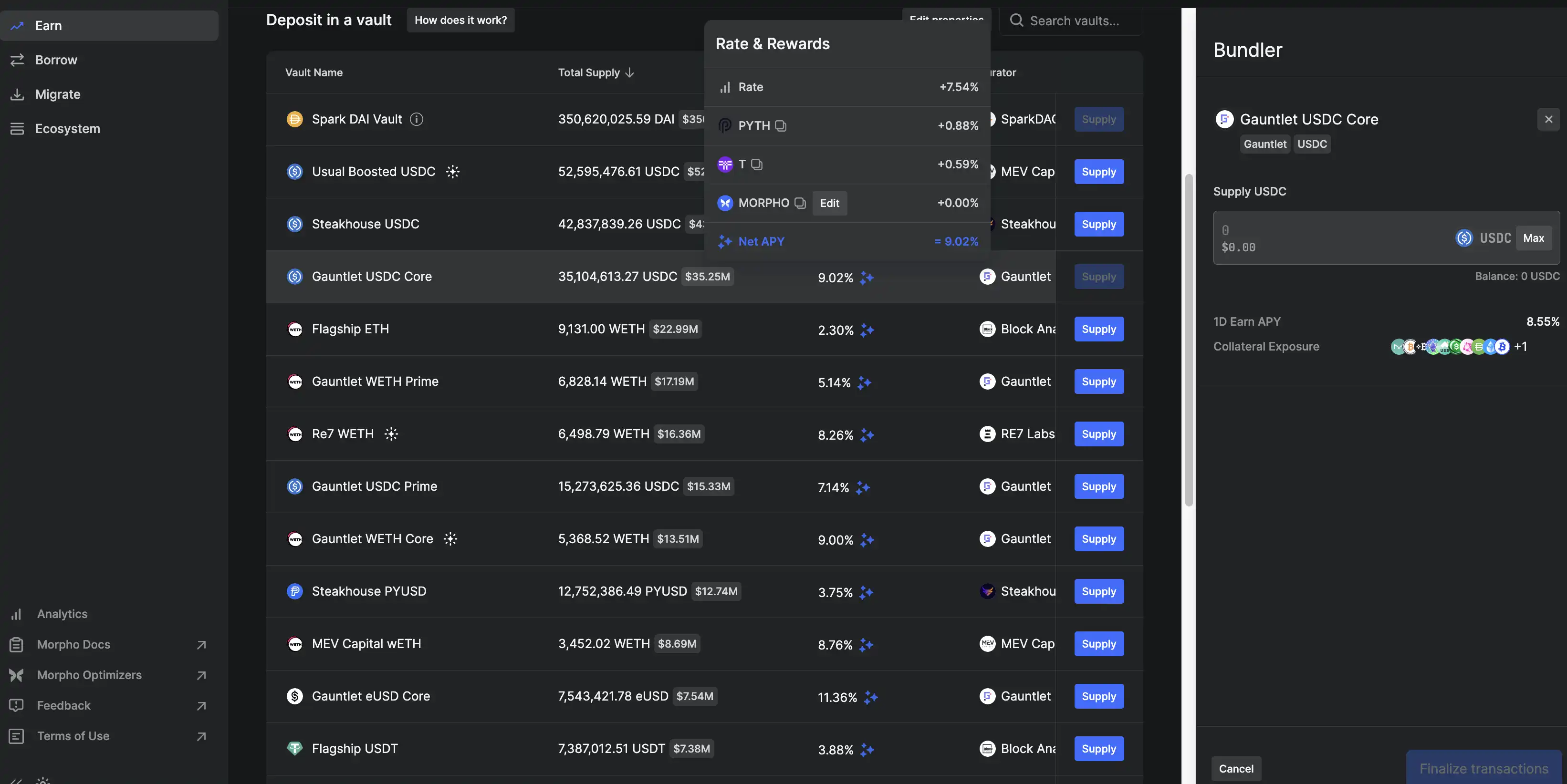This screenshot has width=1567, height=784.
Task: Click the sun badge next to Usual Boosted USDC
Action: coord(452,171)
